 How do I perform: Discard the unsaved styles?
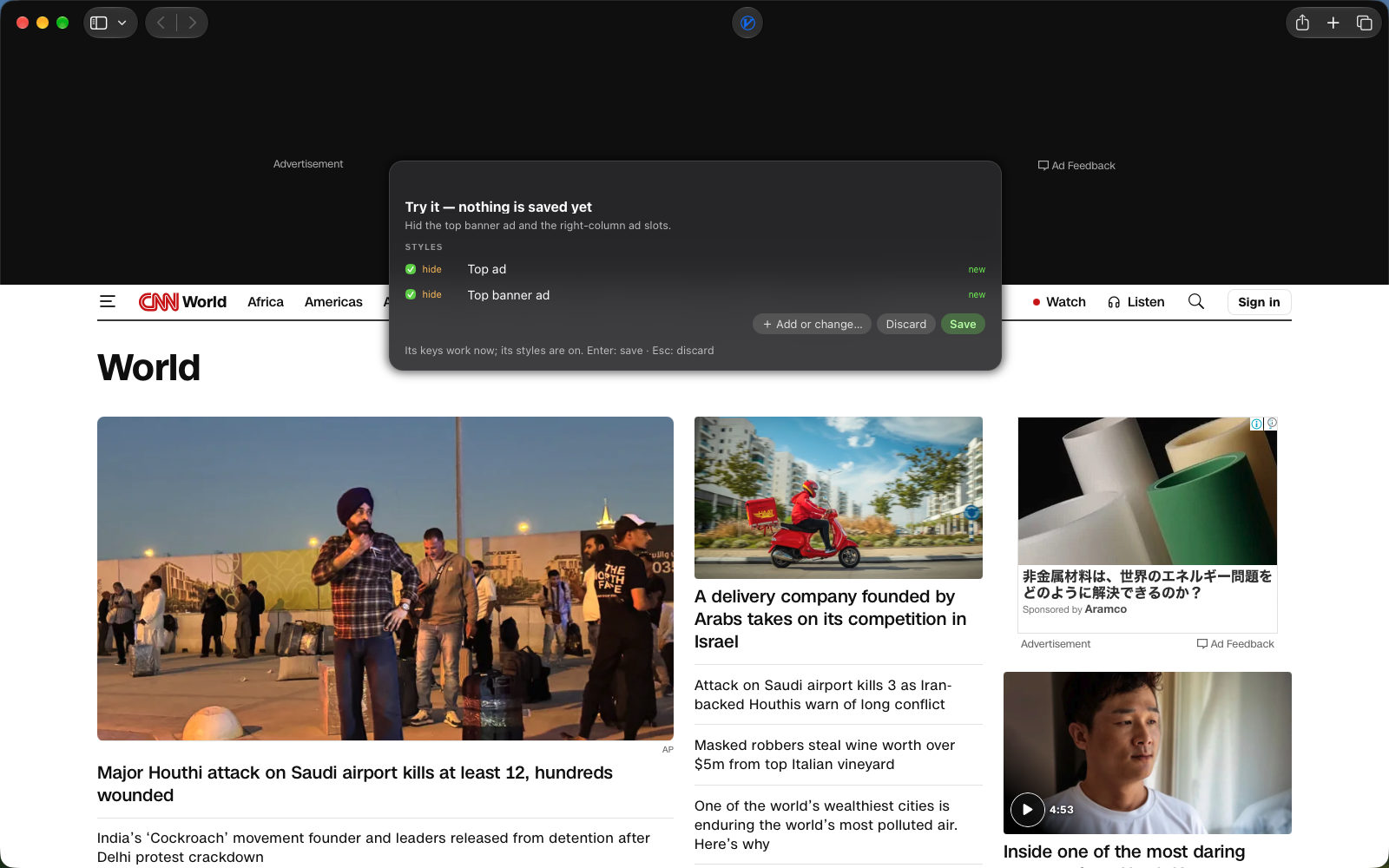[x=906, y=324]
